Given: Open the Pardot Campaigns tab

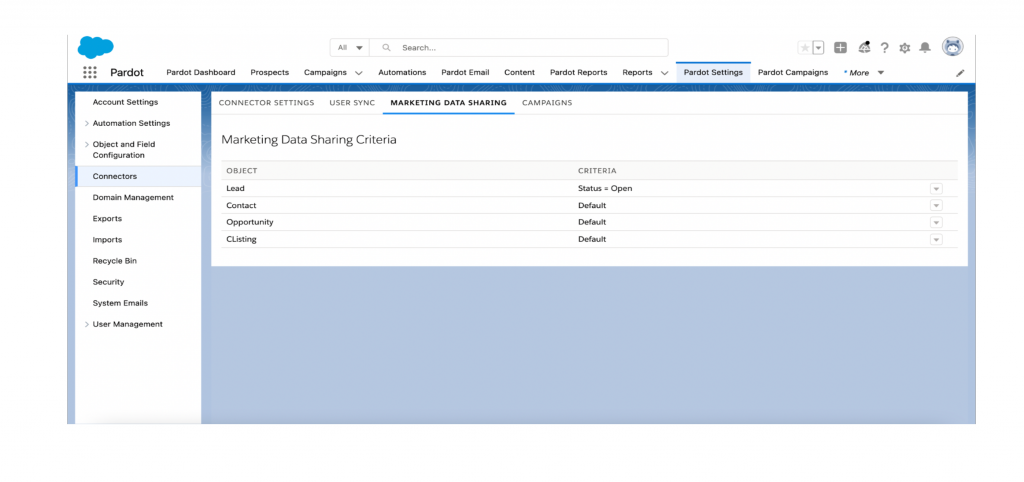Looking at the screenshot, I should pyautogui.click(x=793, y=72).
